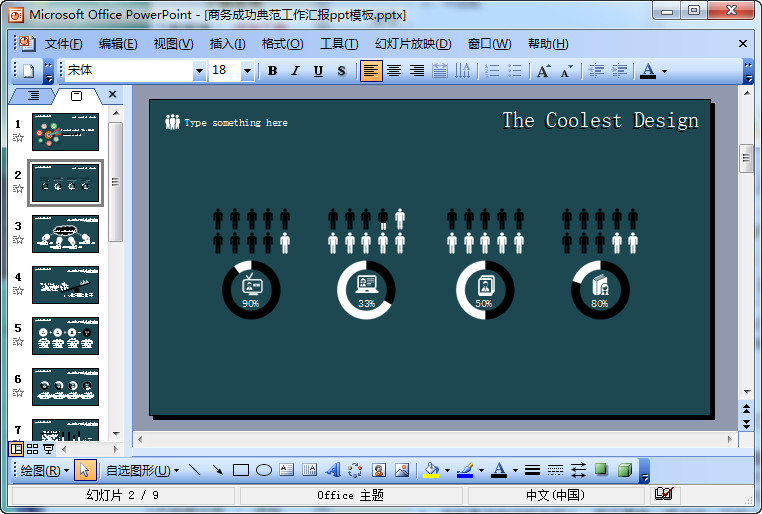Select slide 3 thumbnail
762x514 pixels.
65,234
